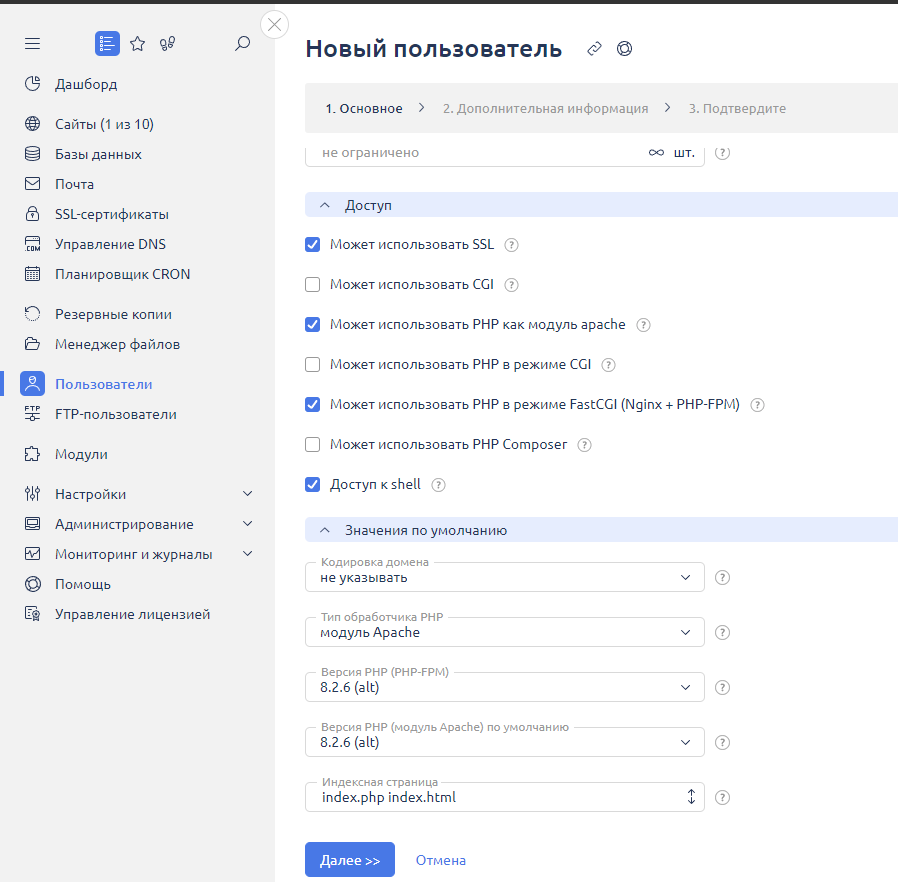The height and width of the screenshot is (882, 898).
Task: Click the infinity icon in limit field
Action: click(656, 153)
